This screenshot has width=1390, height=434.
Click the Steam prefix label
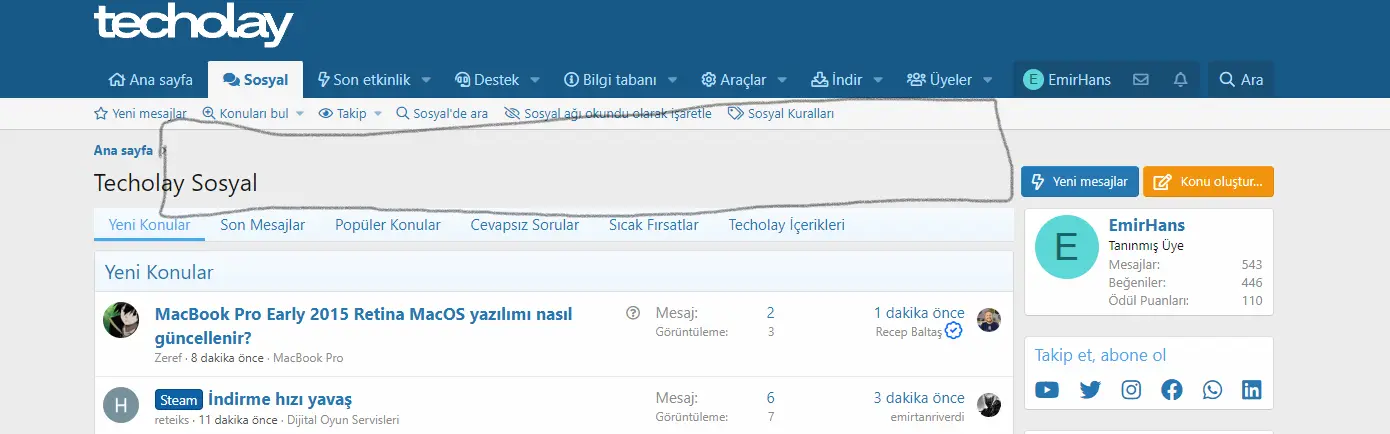pos(179,400)
